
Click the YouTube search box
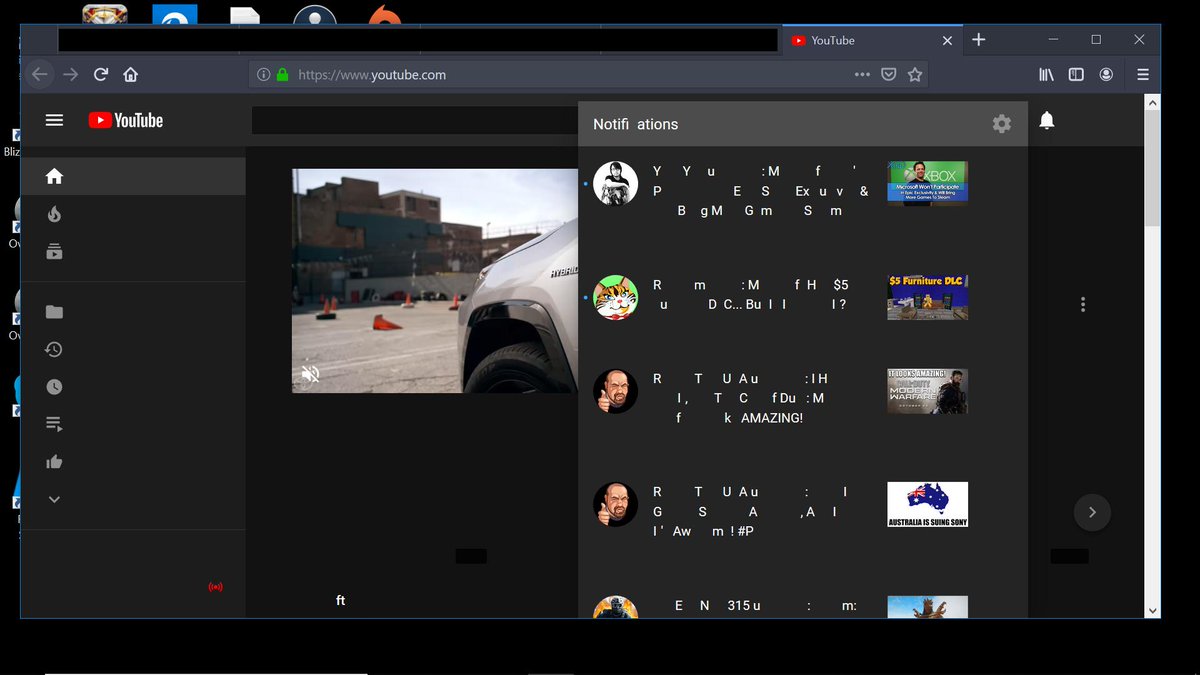click(415, 120)
